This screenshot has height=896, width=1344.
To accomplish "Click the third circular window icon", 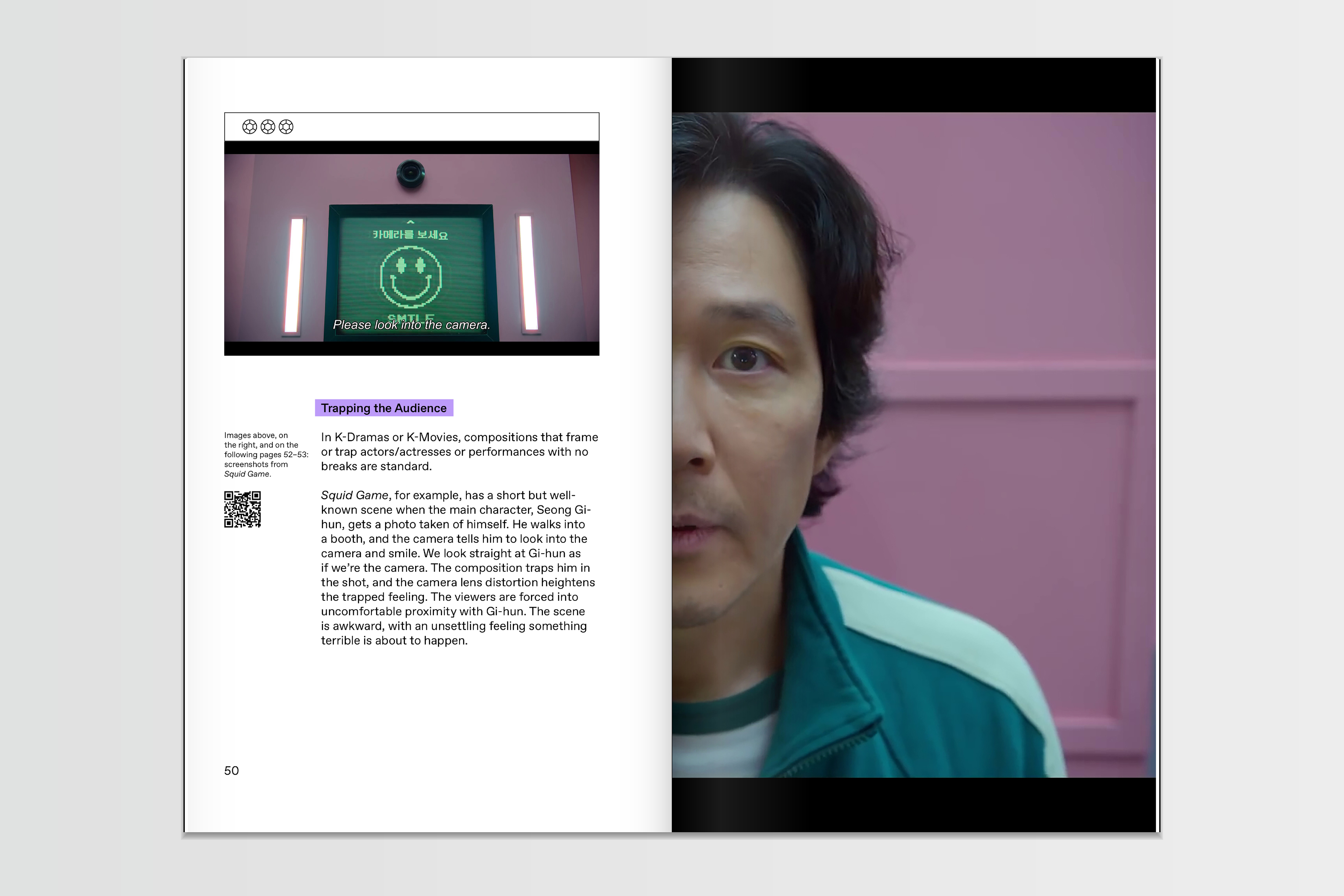I will tap(286, 127).
